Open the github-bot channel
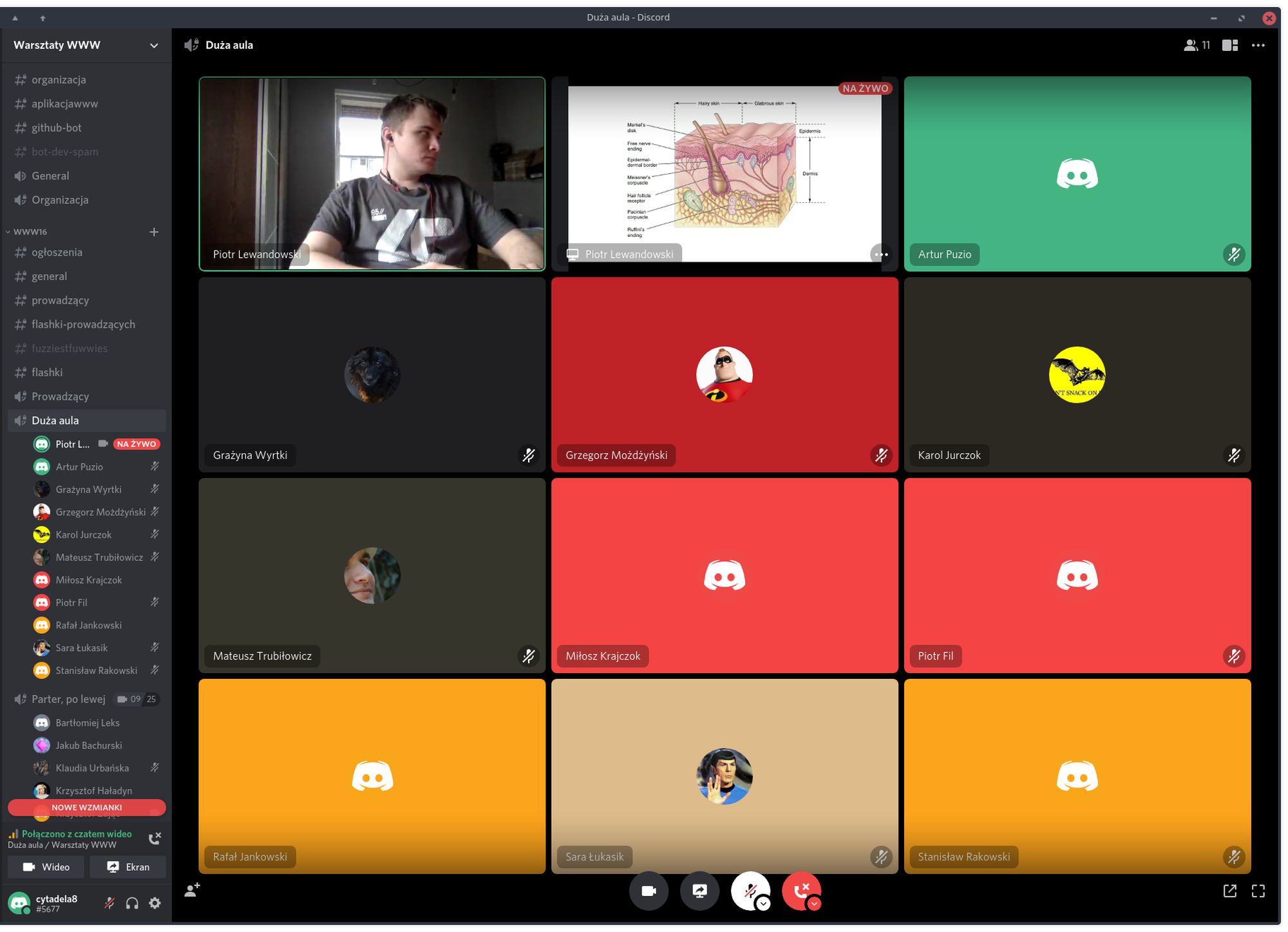The height and width of the screenshot is (932, 1288). pyautogui.click(x=87, y=128)
